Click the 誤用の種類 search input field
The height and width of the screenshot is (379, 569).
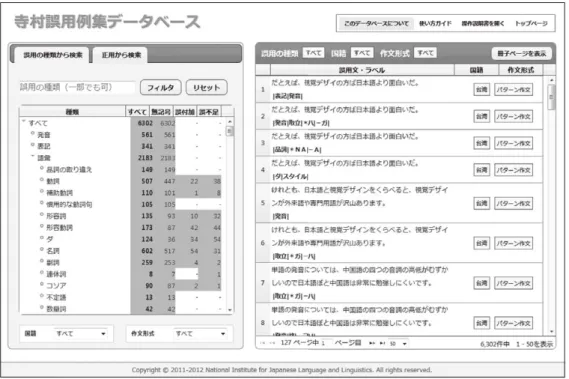click(77, 87)
